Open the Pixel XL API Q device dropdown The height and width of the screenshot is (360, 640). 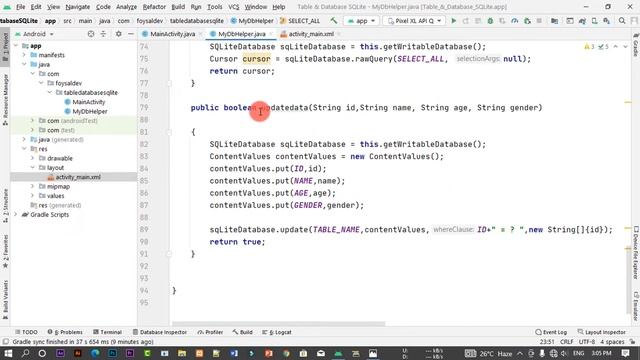414,21
